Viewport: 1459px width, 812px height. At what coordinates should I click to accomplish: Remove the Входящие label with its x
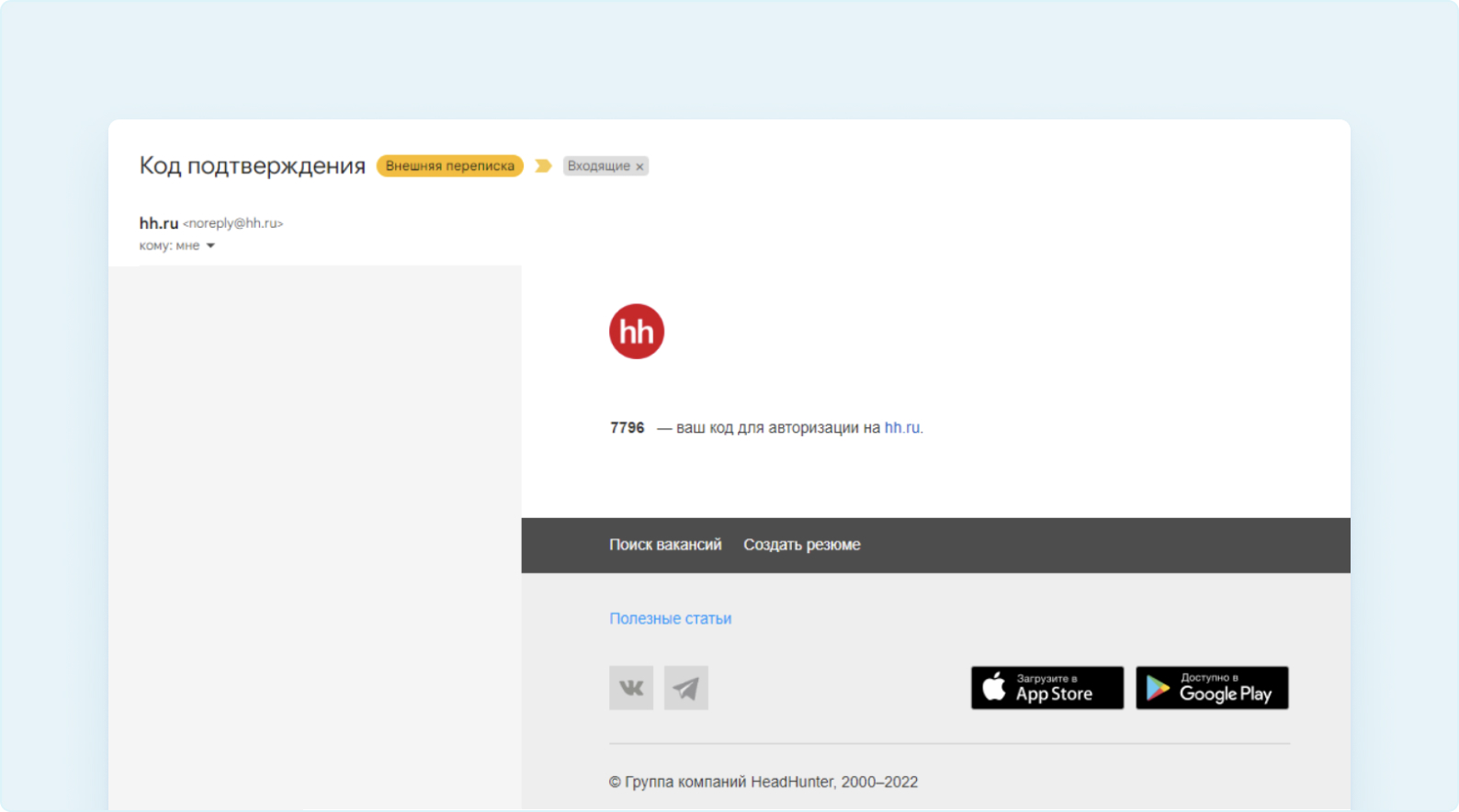(x=639, y=167)
